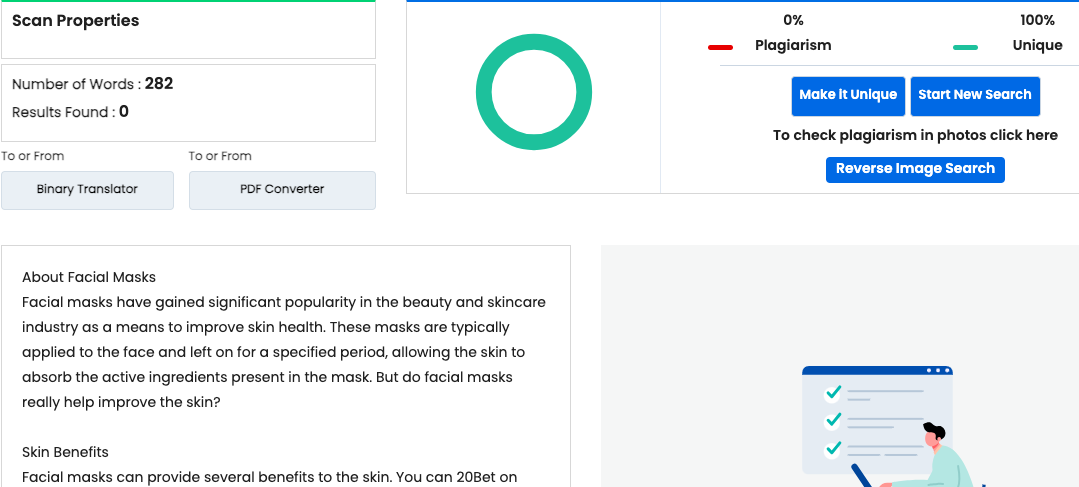
Task: Click the 100% Unique percentage label
Action: coord(1037,20)
